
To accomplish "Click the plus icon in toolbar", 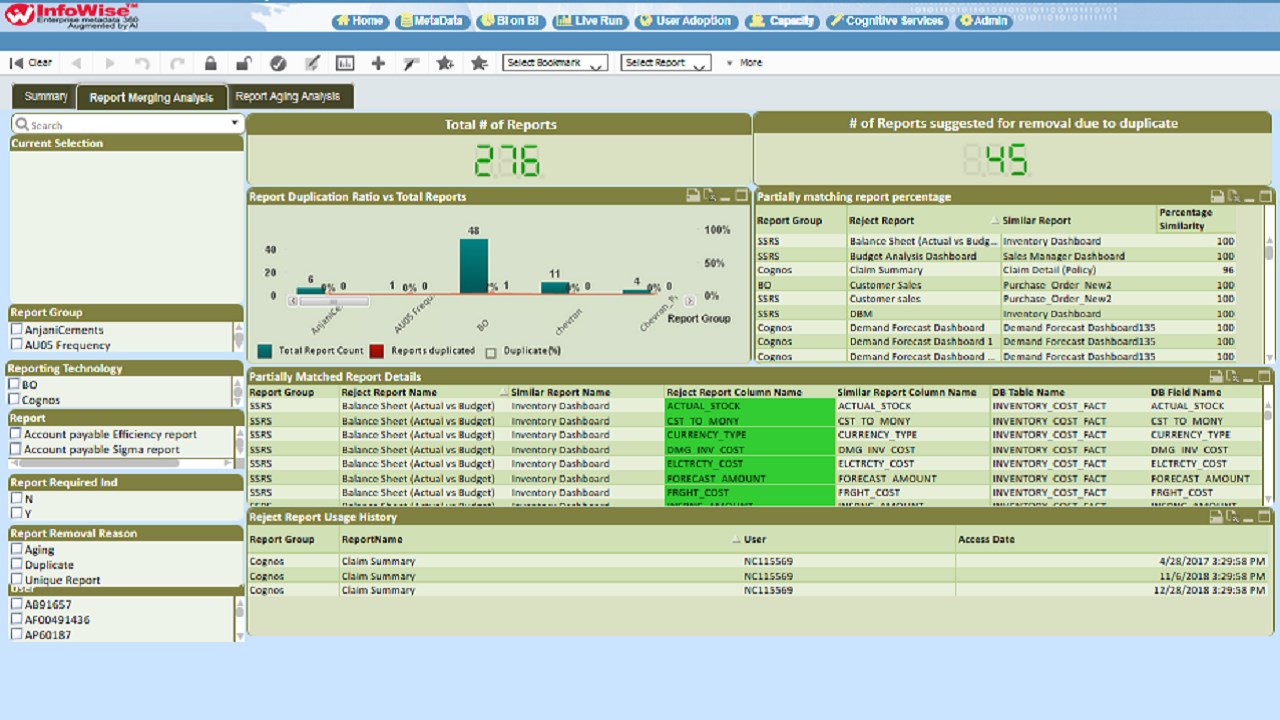I will (x=378, y=63).
